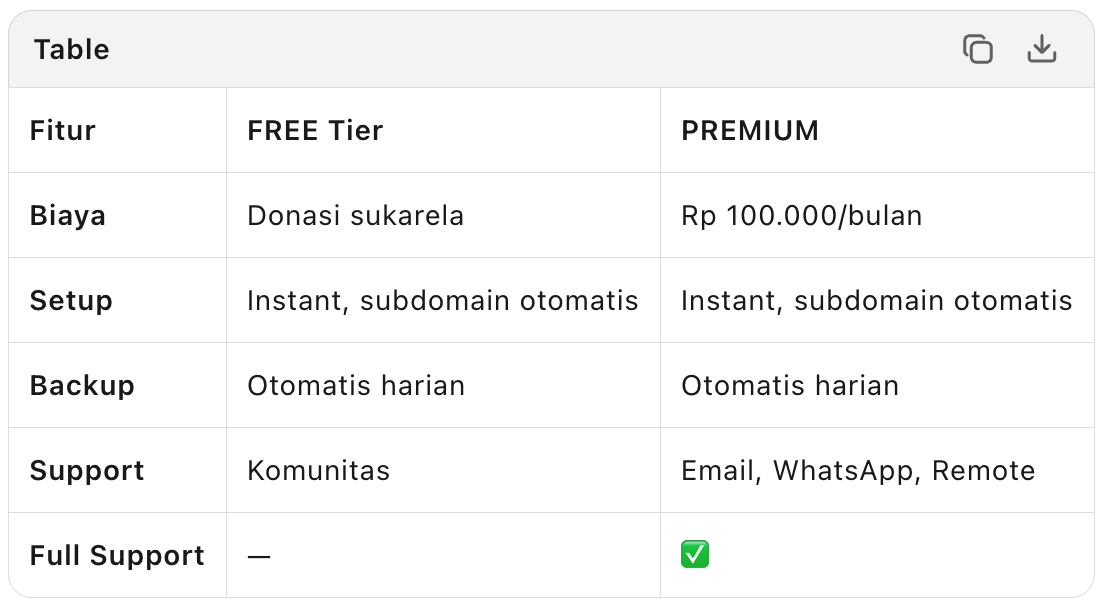The image size is (1106, 612).
Task: Click the "Backup" row label
Action: (82, 385)
